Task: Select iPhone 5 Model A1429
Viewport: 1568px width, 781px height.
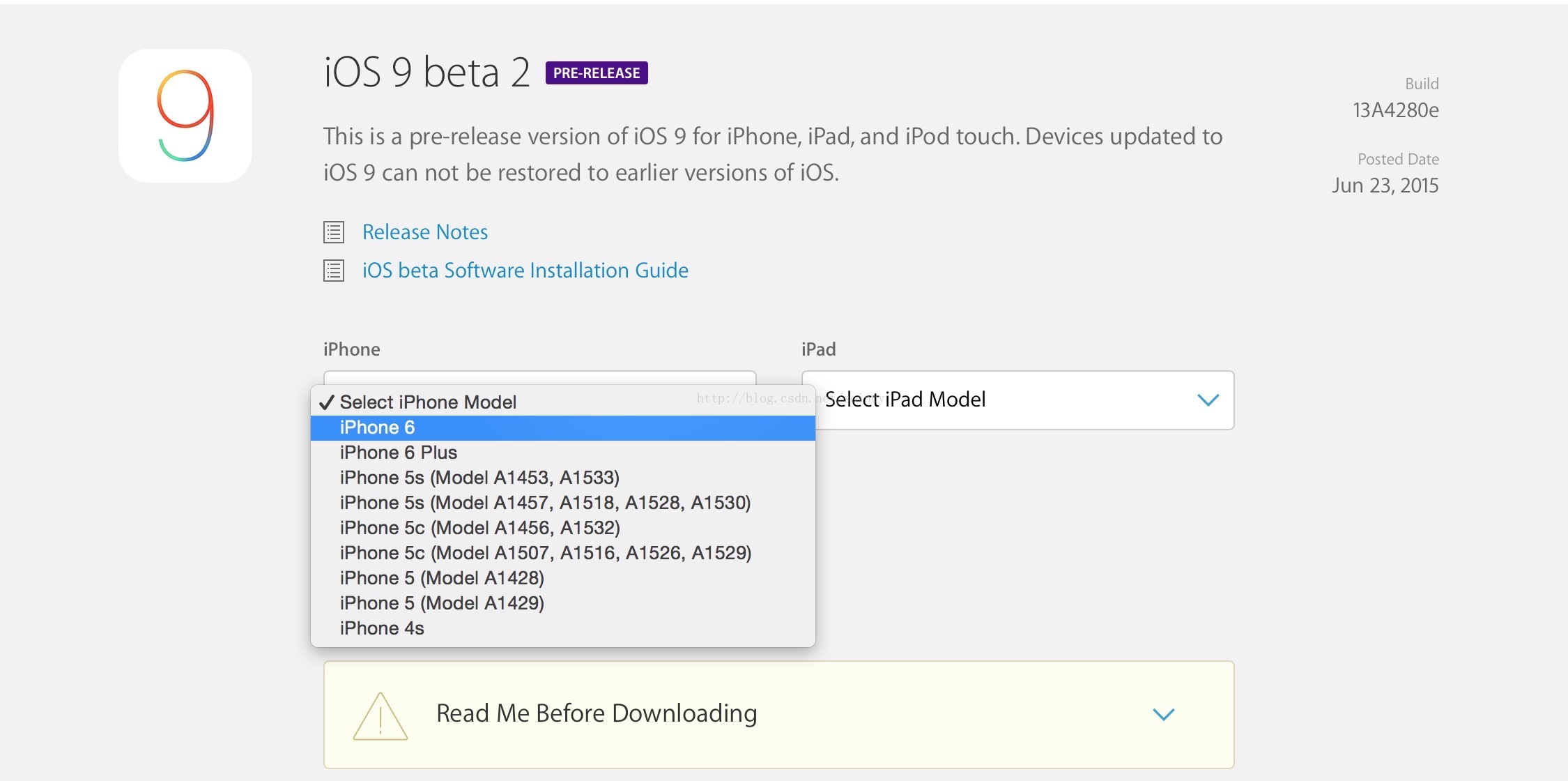Action: pos(563,603)
